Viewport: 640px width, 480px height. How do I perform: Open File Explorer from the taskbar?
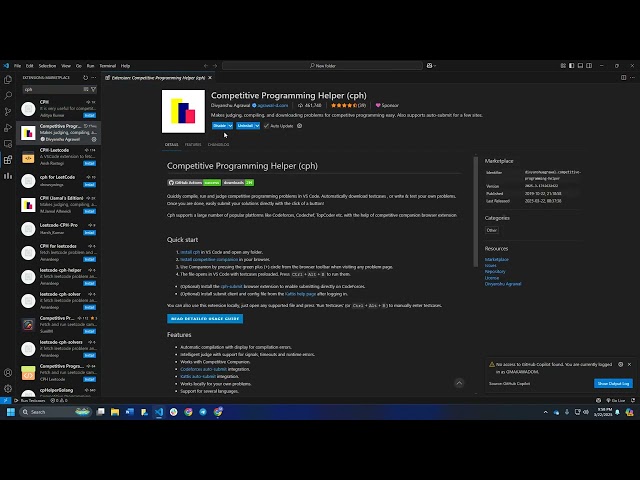coord(115,412)
